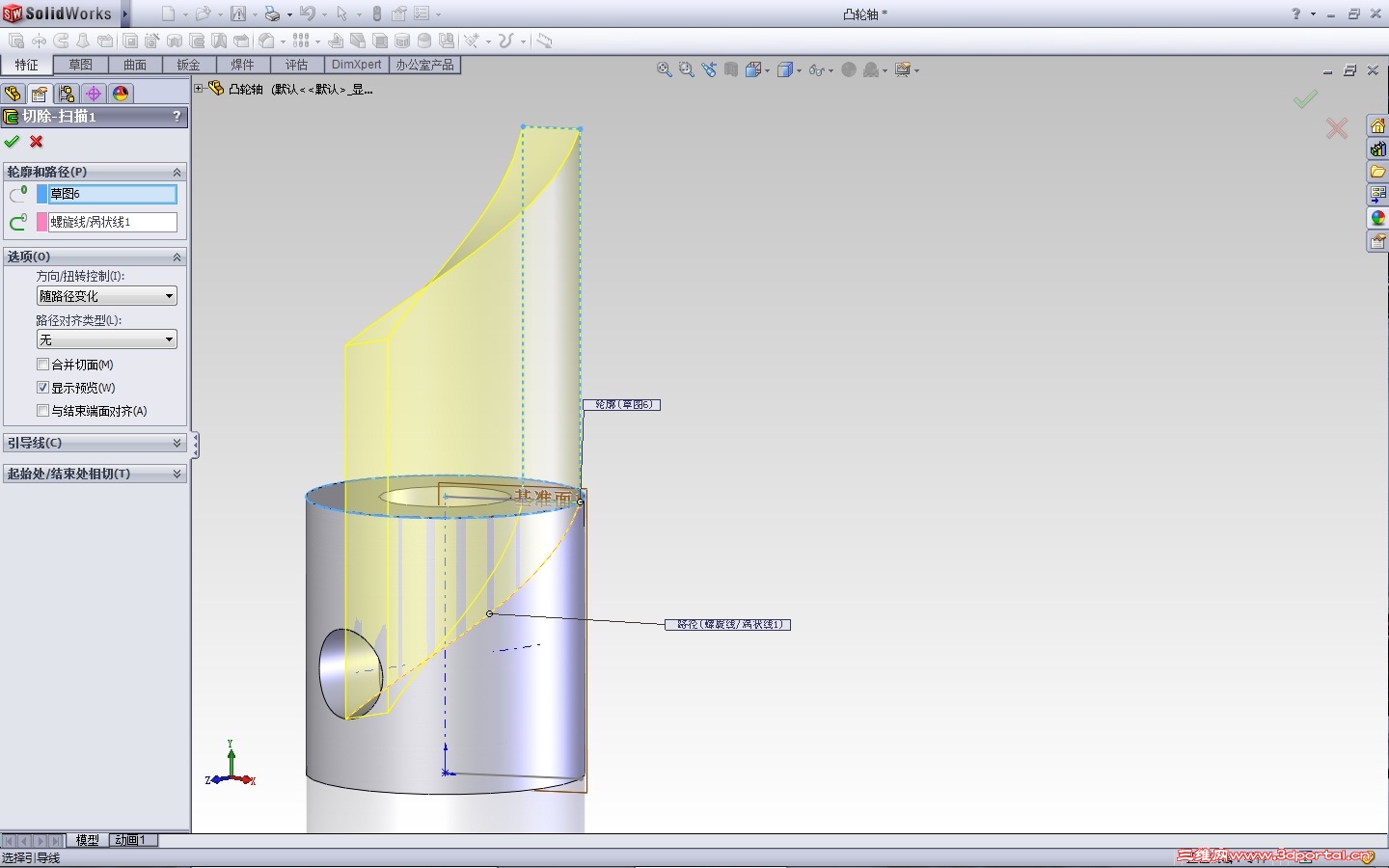Open the SolidWorks Resources home icon
The image size is (1389, 868).
coord(1377,126)
